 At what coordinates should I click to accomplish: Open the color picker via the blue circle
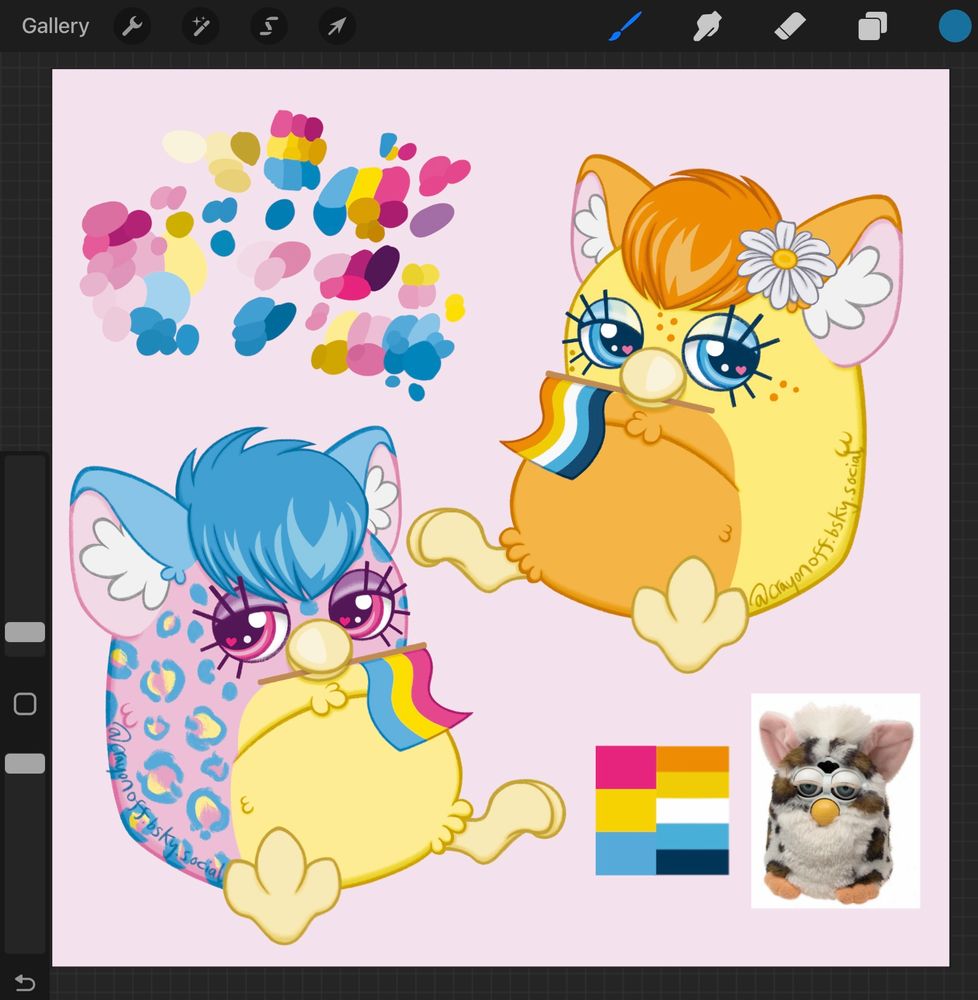pos(952,26)
